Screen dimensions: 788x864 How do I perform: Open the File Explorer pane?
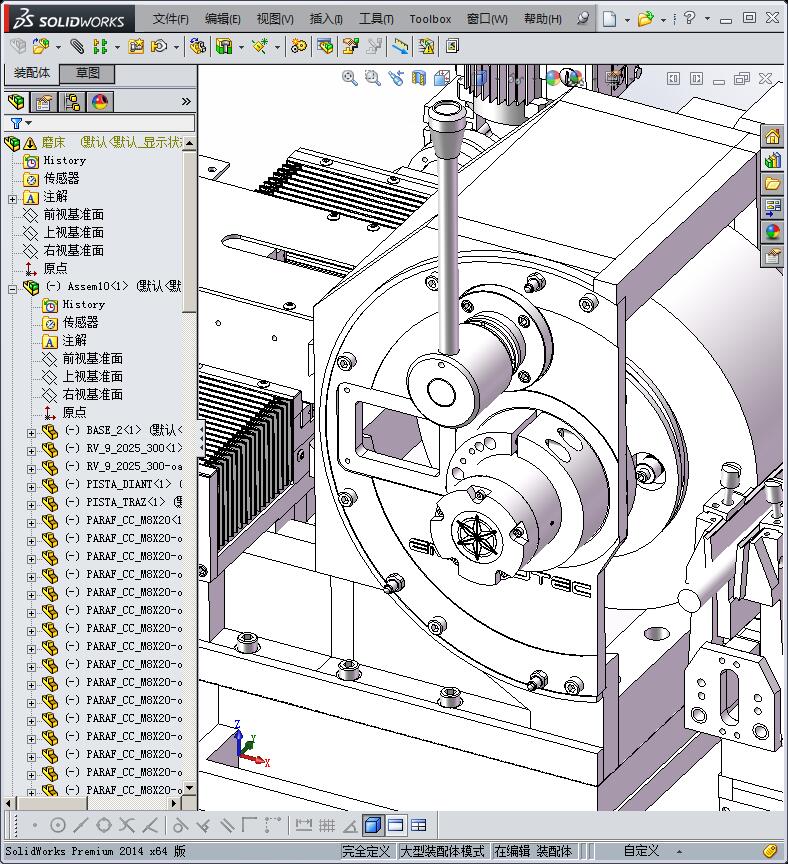click(773, 183)
